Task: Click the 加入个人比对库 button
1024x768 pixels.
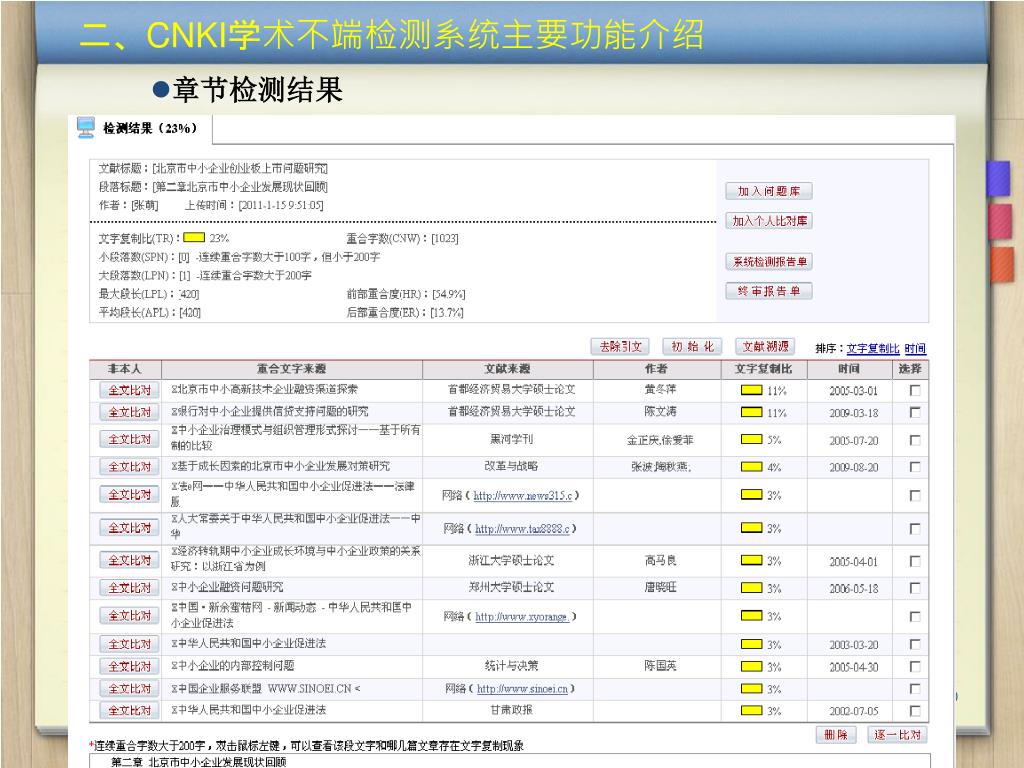Action: (x=769, y=221)
